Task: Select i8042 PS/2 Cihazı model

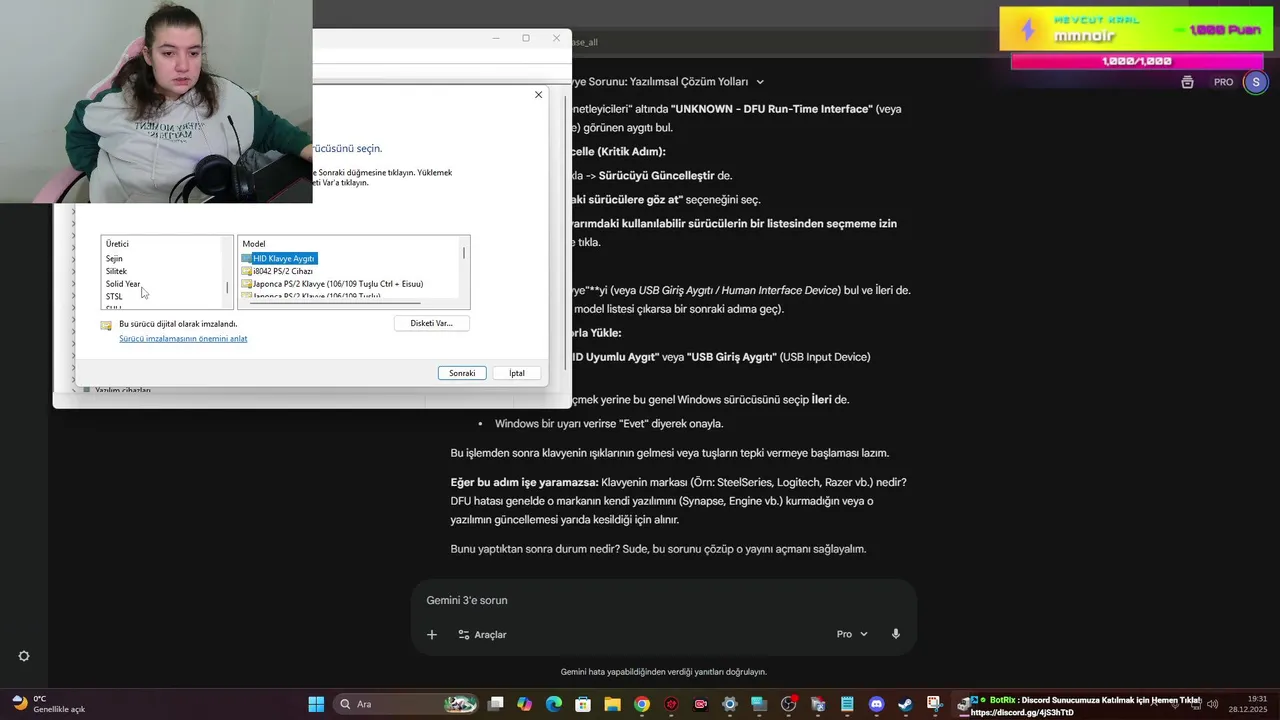Action: tap(283, 271)
